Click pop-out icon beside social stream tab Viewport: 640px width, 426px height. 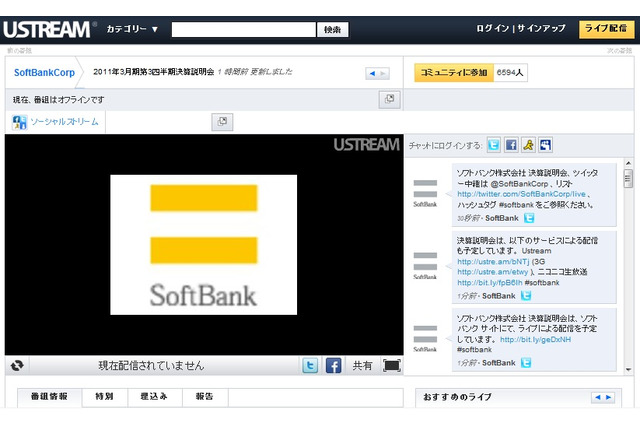[222, 122]
